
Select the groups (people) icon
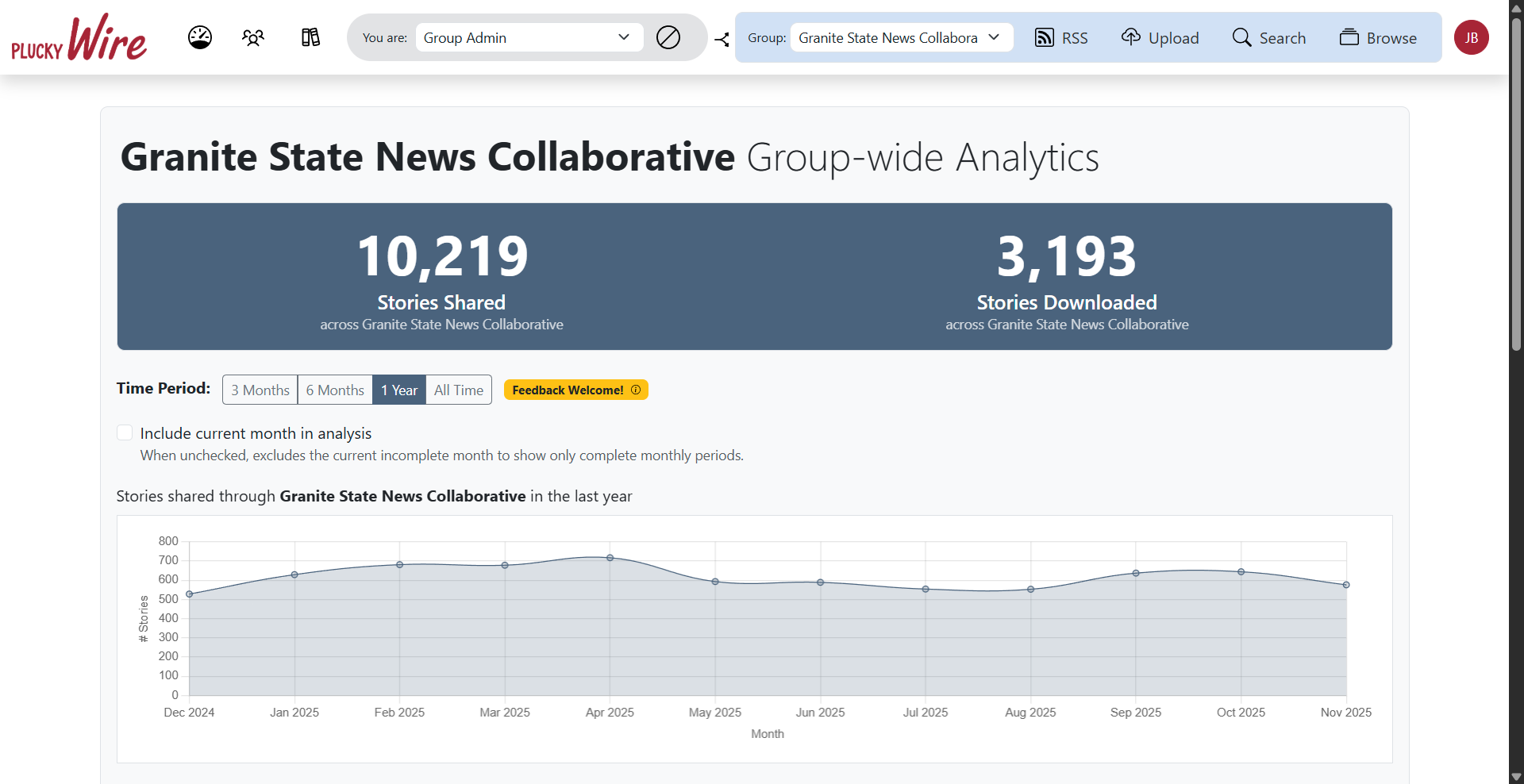(253, 37)
